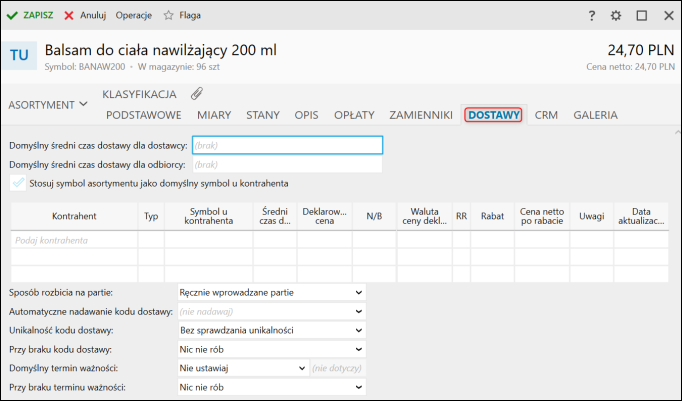Click the TU assortment type badge

[x=19, y=55]
